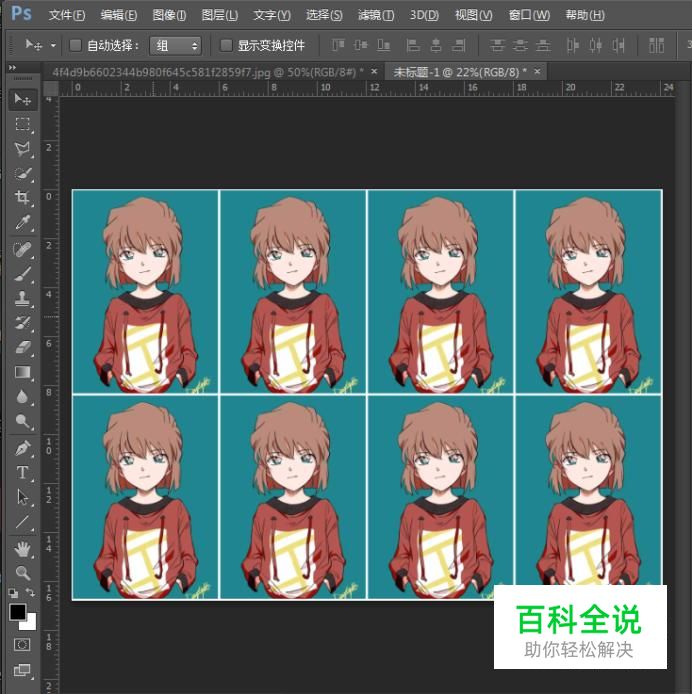Select the Eyedropper tool
This screenshot has width=692, height=694.
tap(22, 223)
